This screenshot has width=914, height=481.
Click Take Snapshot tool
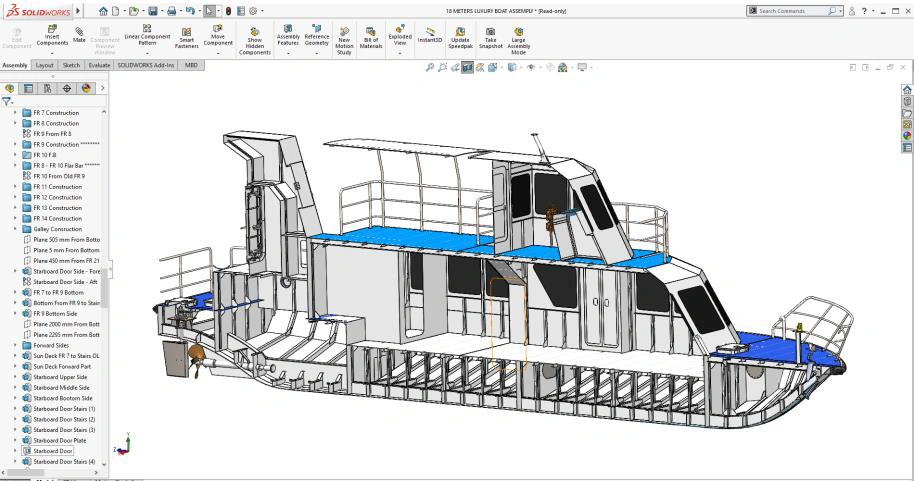490,38
